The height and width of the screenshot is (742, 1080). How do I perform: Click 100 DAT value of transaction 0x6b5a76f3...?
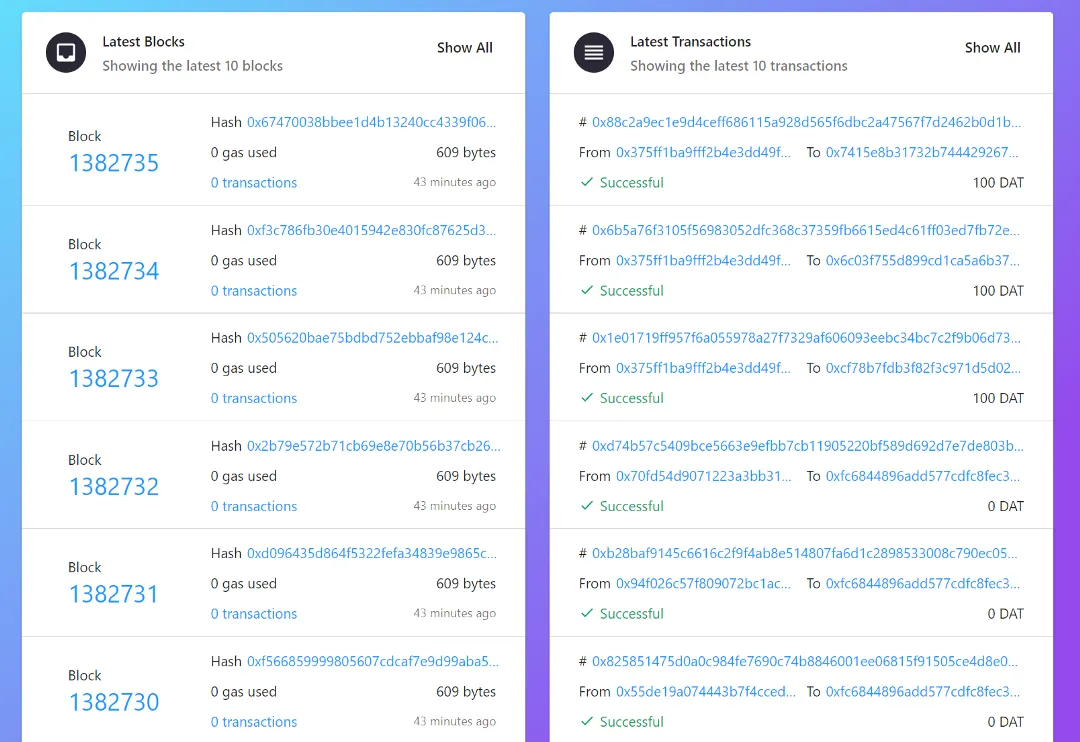998,291
